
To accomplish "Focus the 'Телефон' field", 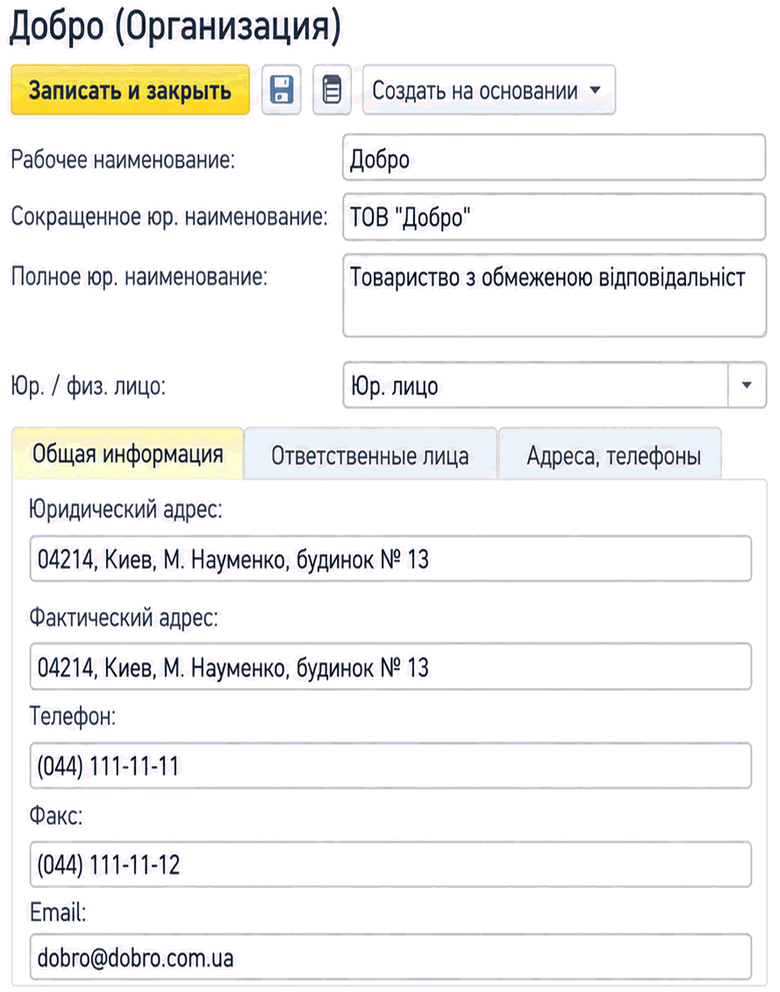I will (x=391, y=766).
